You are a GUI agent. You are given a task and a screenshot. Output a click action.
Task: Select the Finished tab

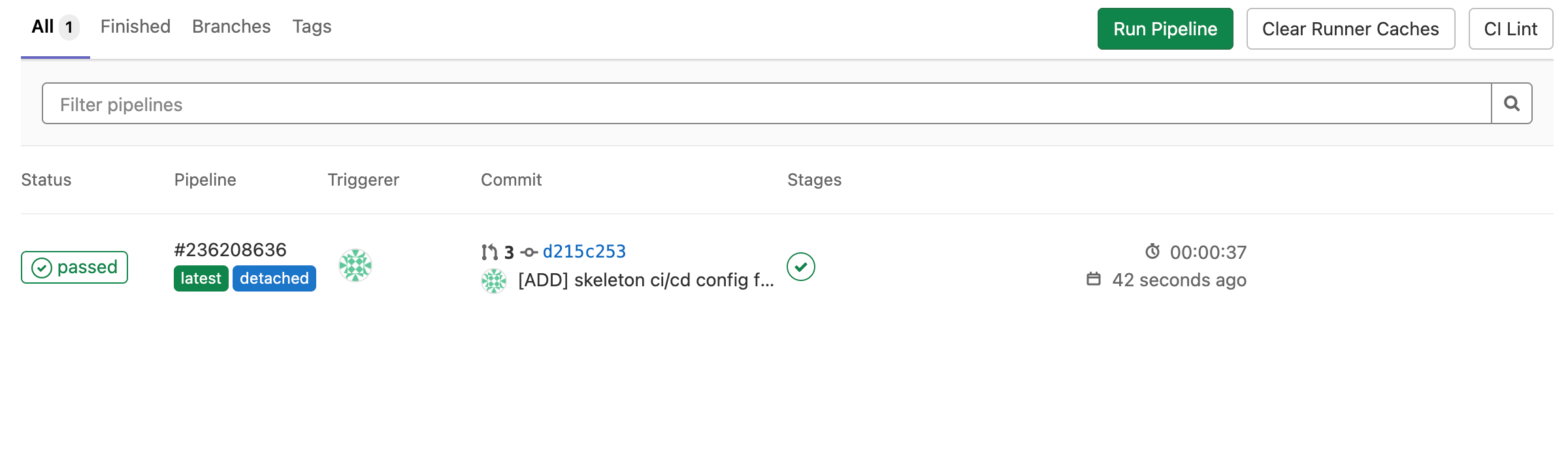click(x=135, y=26)
